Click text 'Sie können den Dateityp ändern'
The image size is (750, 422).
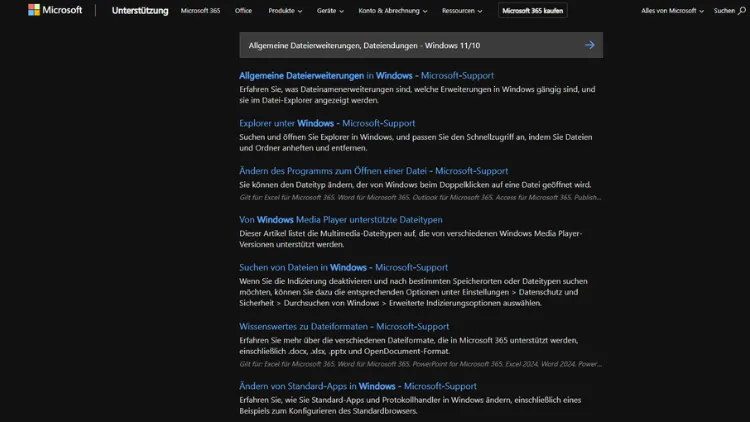point(415,185)
